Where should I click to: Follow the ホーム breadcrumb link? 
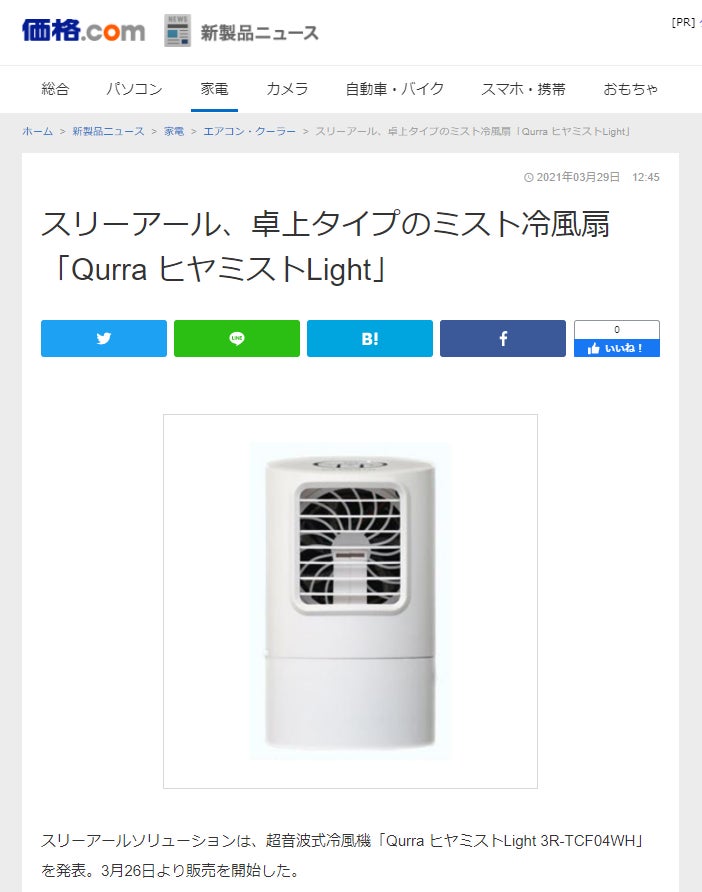[38, 131]
